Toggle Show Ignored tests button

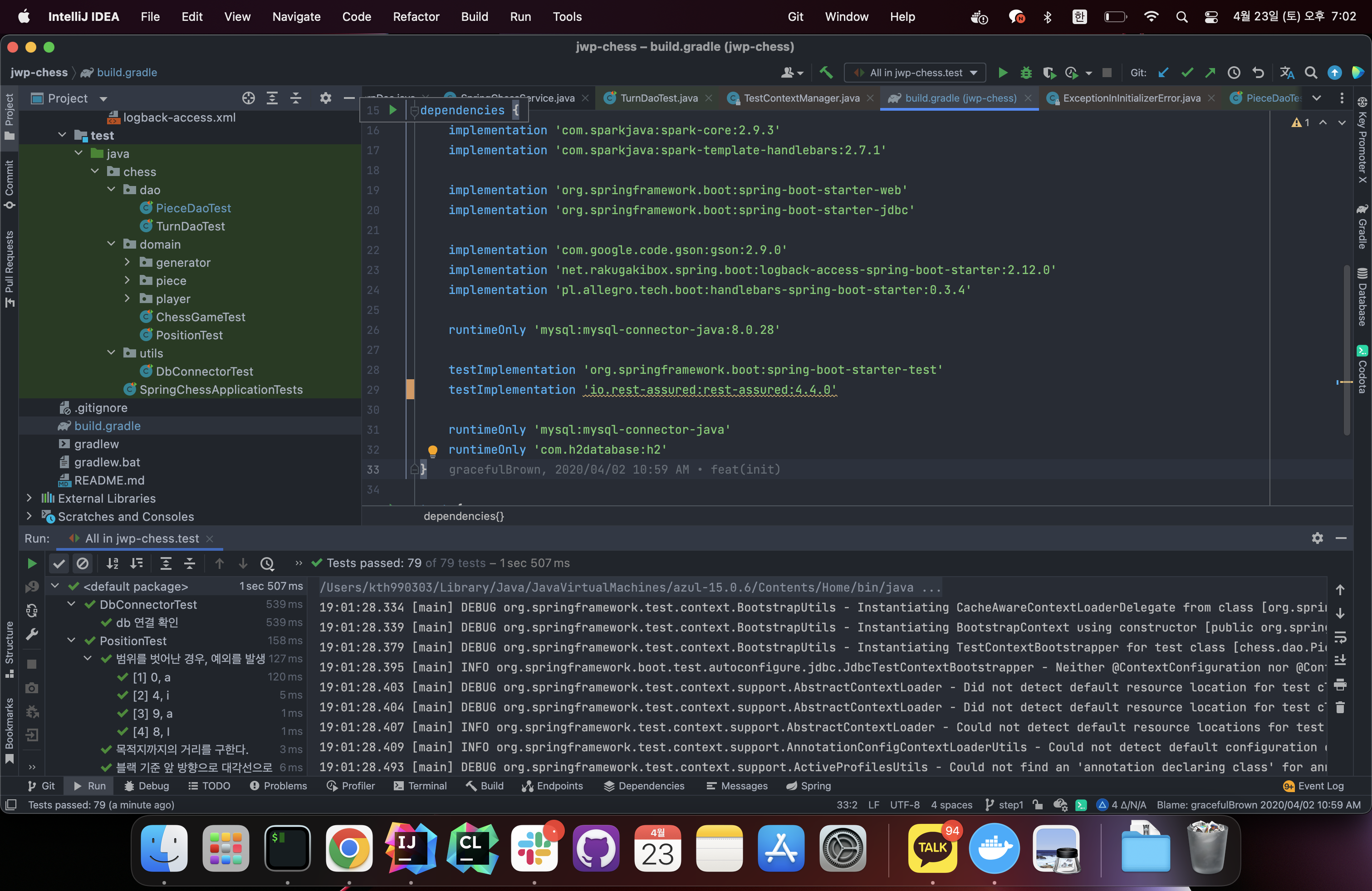click(x=83, y=563)
